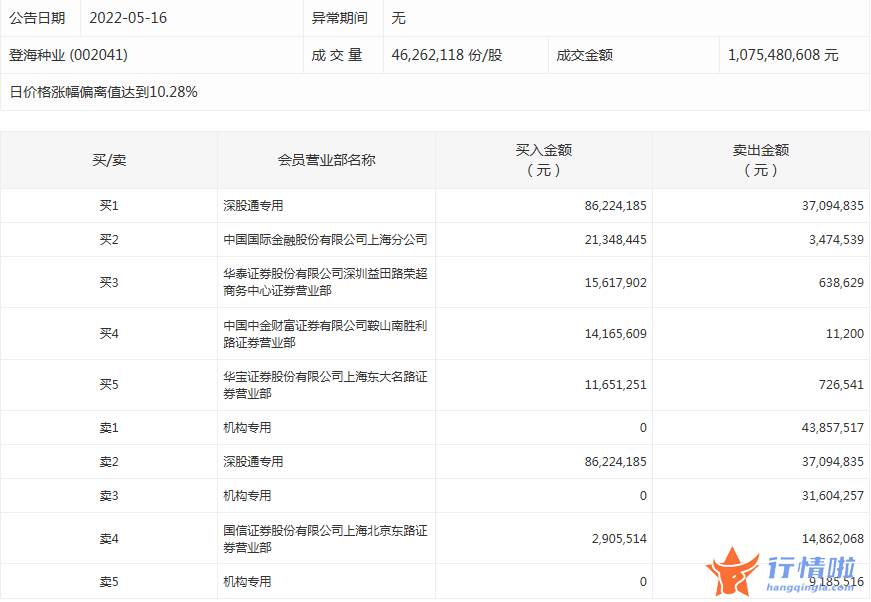Click the 卖出金额（元）column header

tap(760, 160)
